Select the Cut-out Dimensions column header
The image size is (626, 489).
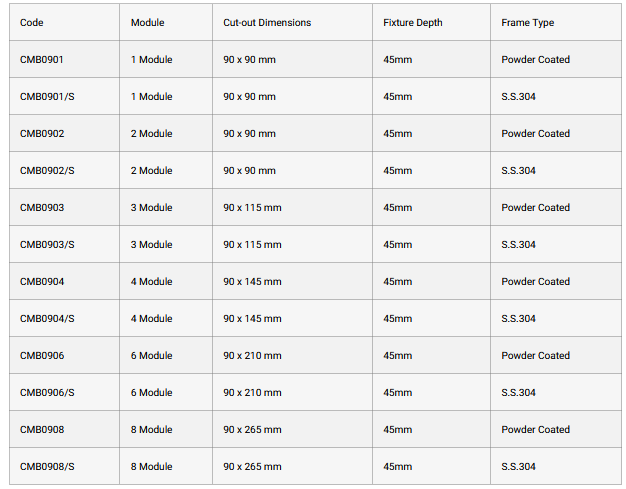[267, 23]
